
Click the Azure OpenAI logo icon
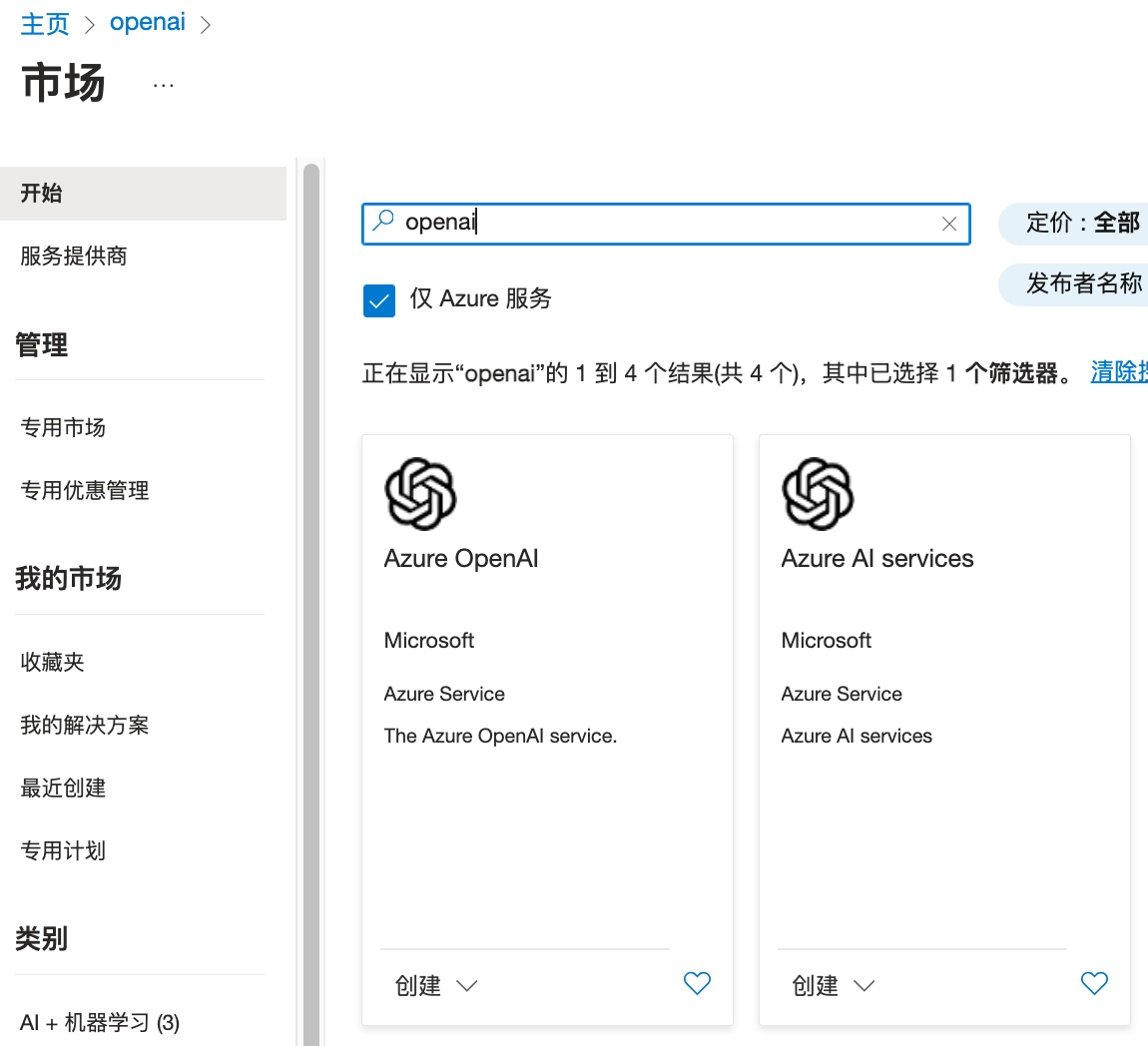420,493
